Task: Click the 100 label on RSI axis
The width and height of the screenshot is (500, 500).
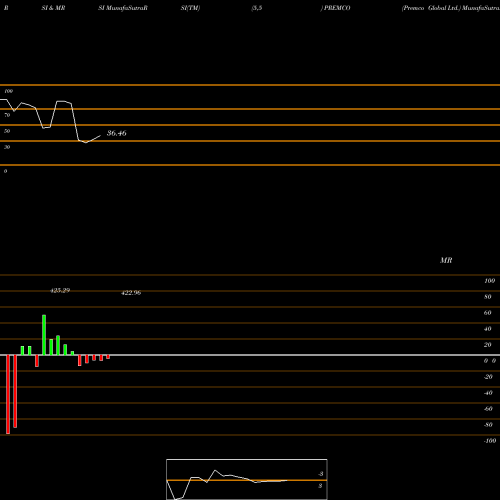Action: [x=9, y=91]
